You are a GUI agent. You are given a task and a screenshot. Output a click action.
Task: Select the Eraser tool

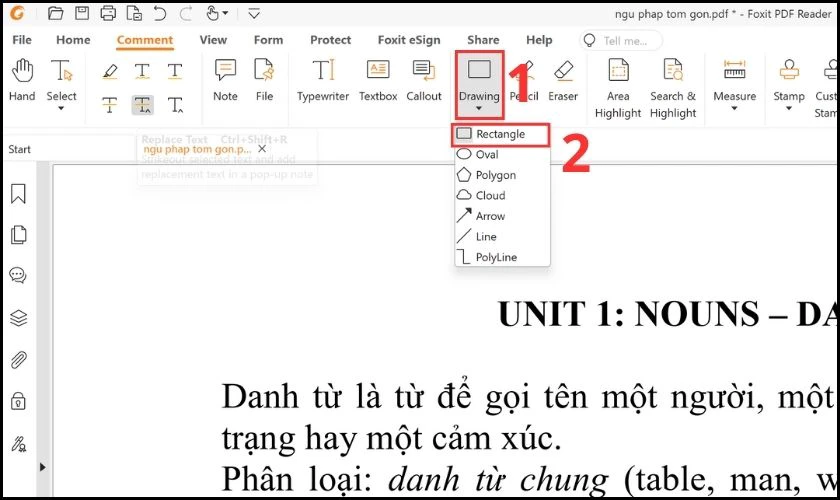coord(563,80)
